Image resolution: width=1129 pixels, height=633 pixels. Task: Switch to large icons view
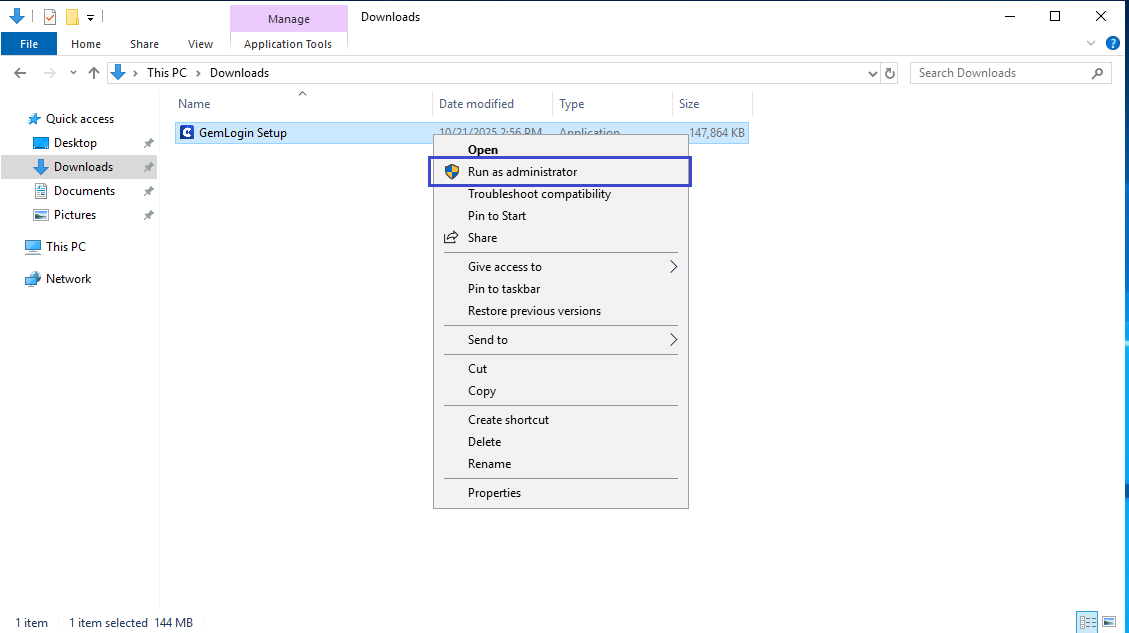(1108, 622)
